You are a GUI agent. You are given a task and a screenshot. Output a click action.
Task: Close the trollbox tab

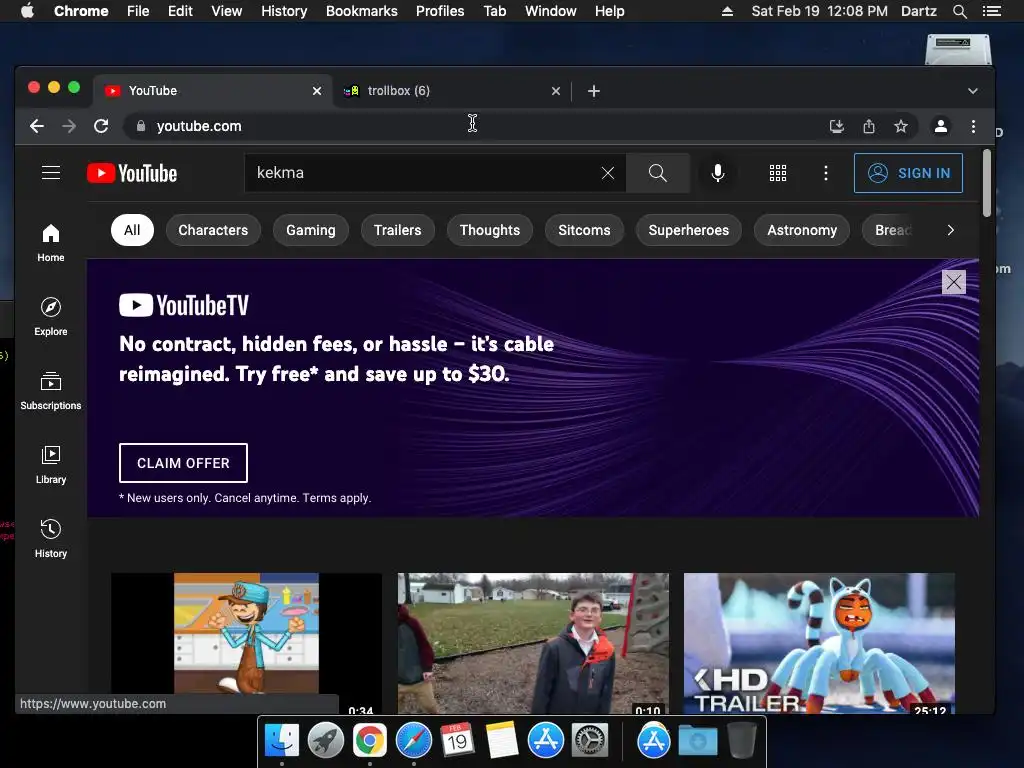[556, 91]
